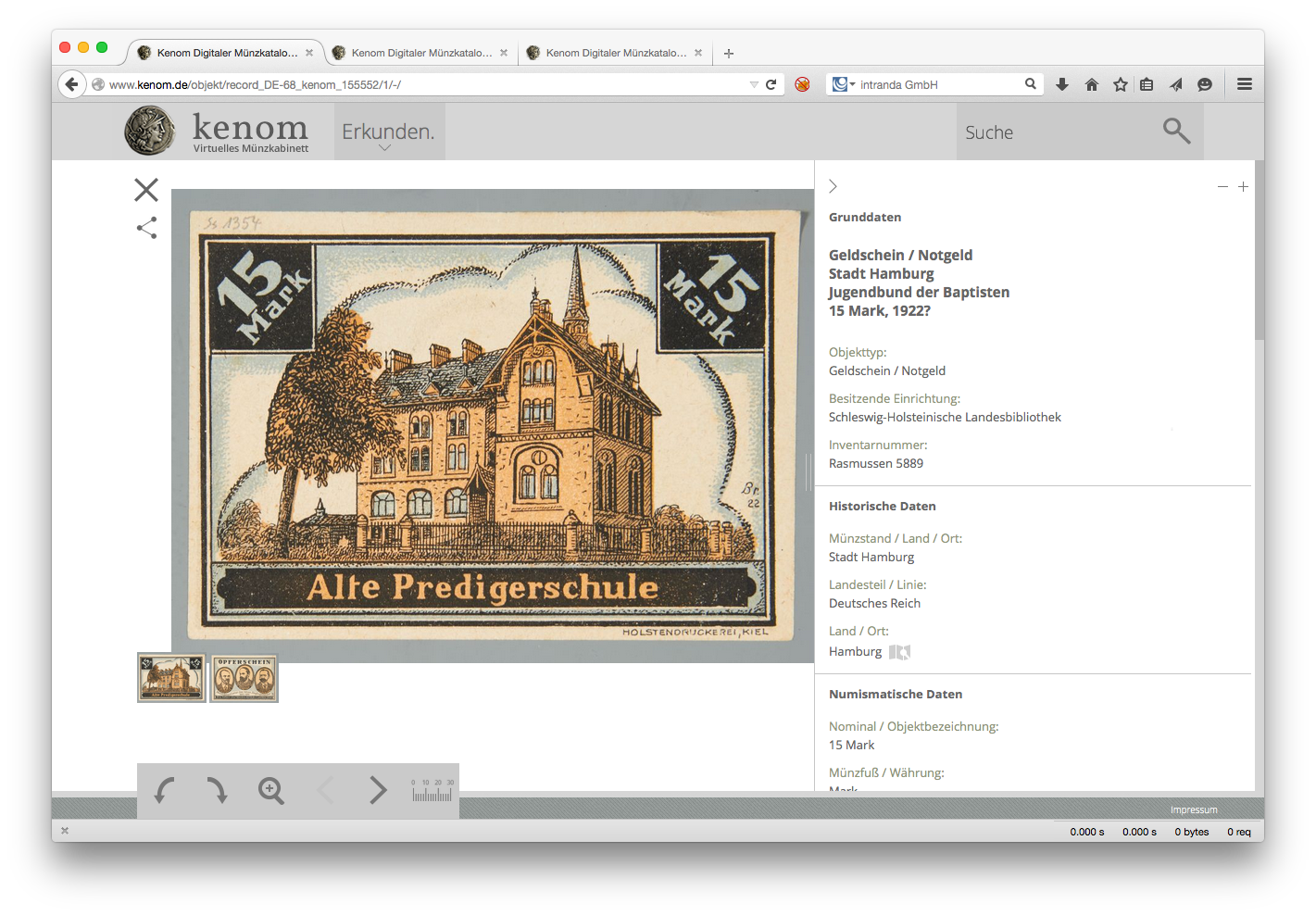
Task: Click 'Rasmussen 5889' inventory number
Action: [x=876, y=463]
